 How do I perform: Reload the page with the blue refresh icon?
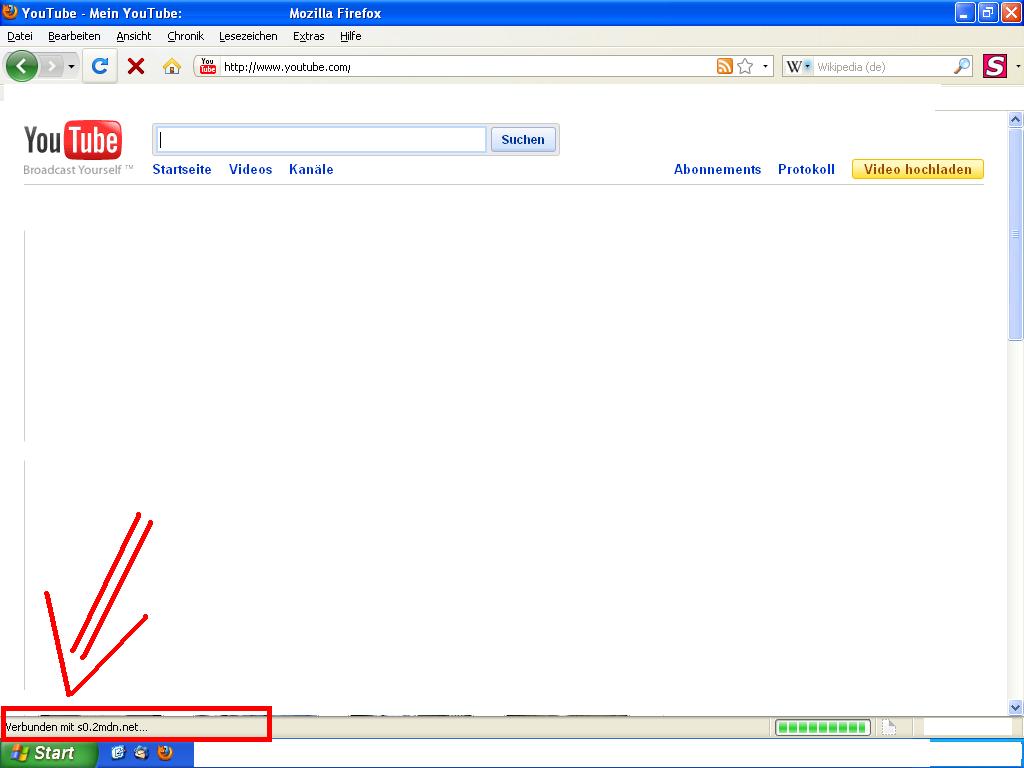click(x=99, y=66)
